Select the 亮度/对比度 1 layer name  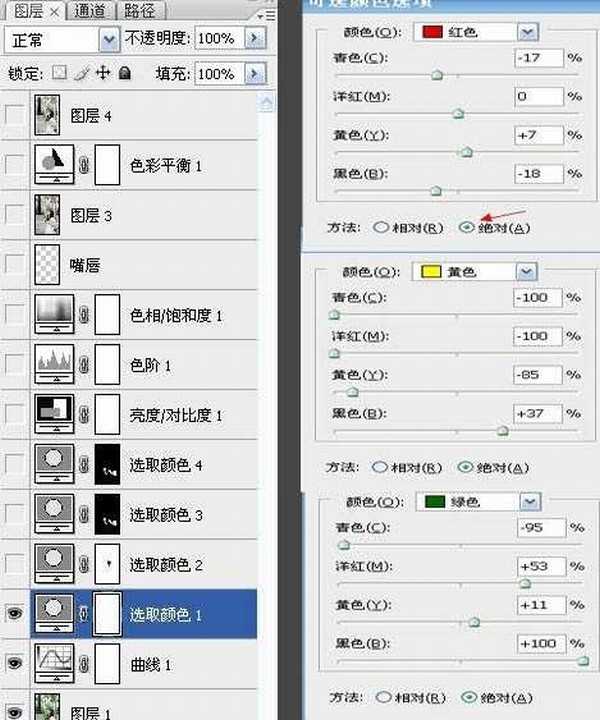pyautogui.click(x=176, y=415)
